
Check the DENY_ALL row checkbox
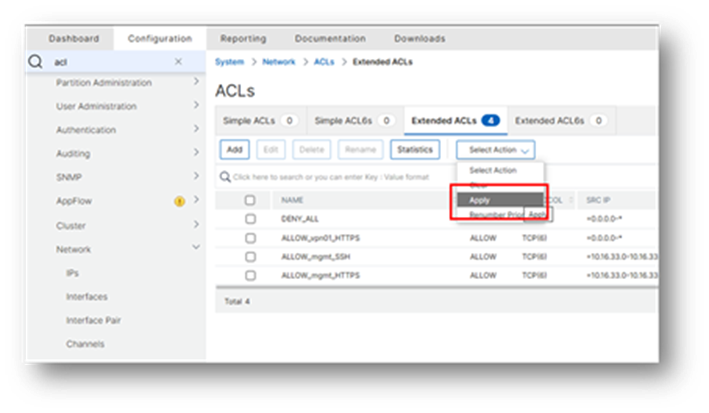pos(250,219)
